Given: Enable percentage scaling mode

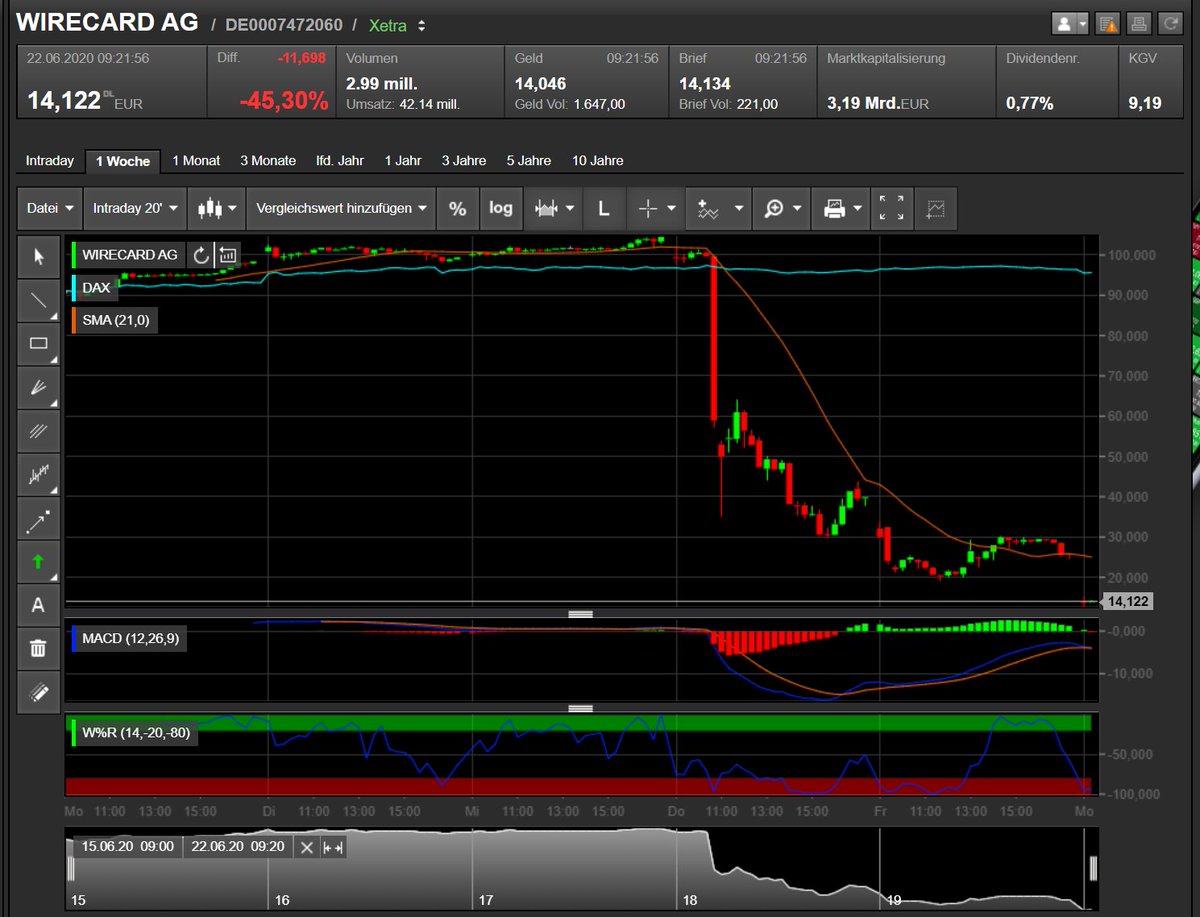Looking at the screenshot, I should point(457,208).
